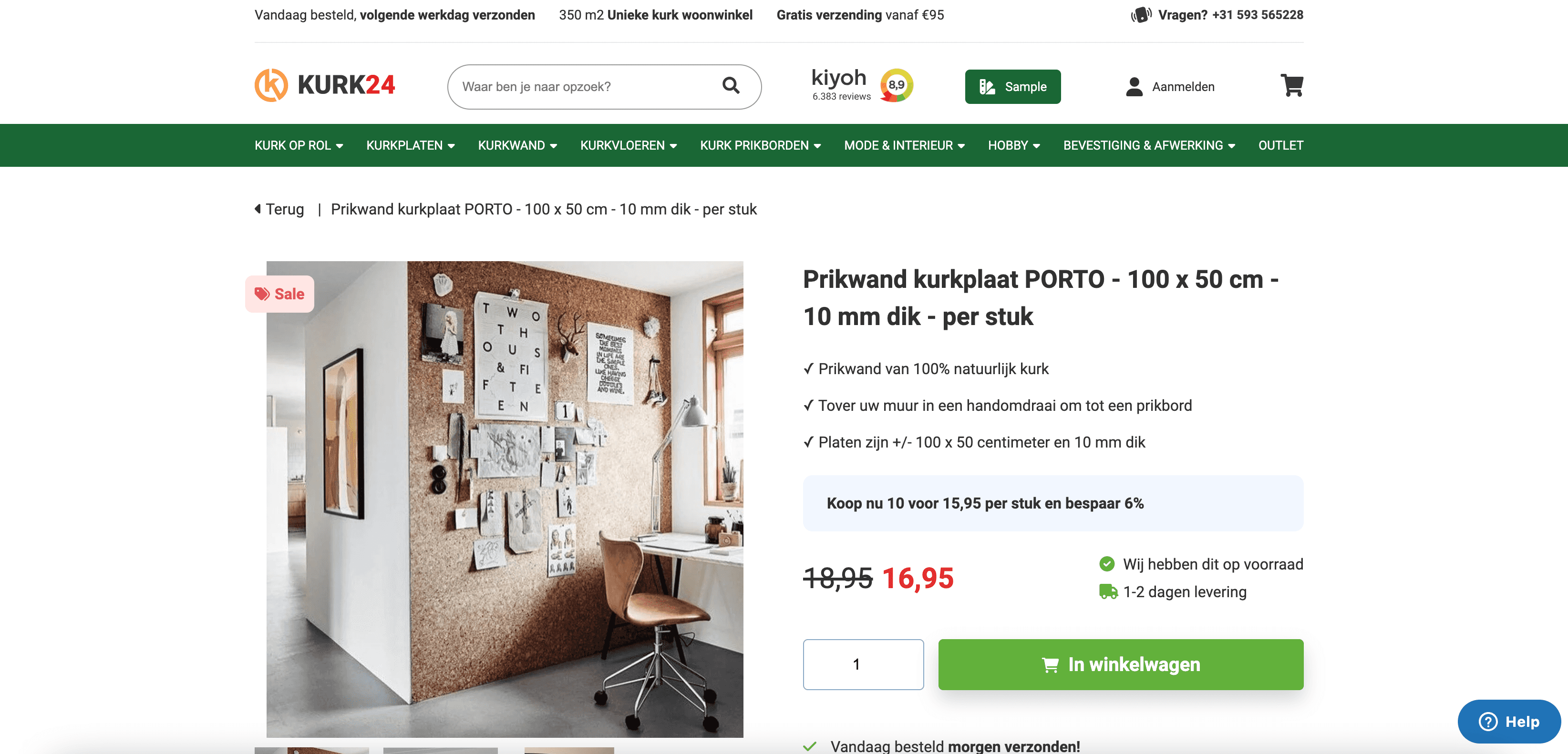The image size is (1568, 754).
Task: Expand the Kurk op rol menu
Action: (x=299, y=145)
